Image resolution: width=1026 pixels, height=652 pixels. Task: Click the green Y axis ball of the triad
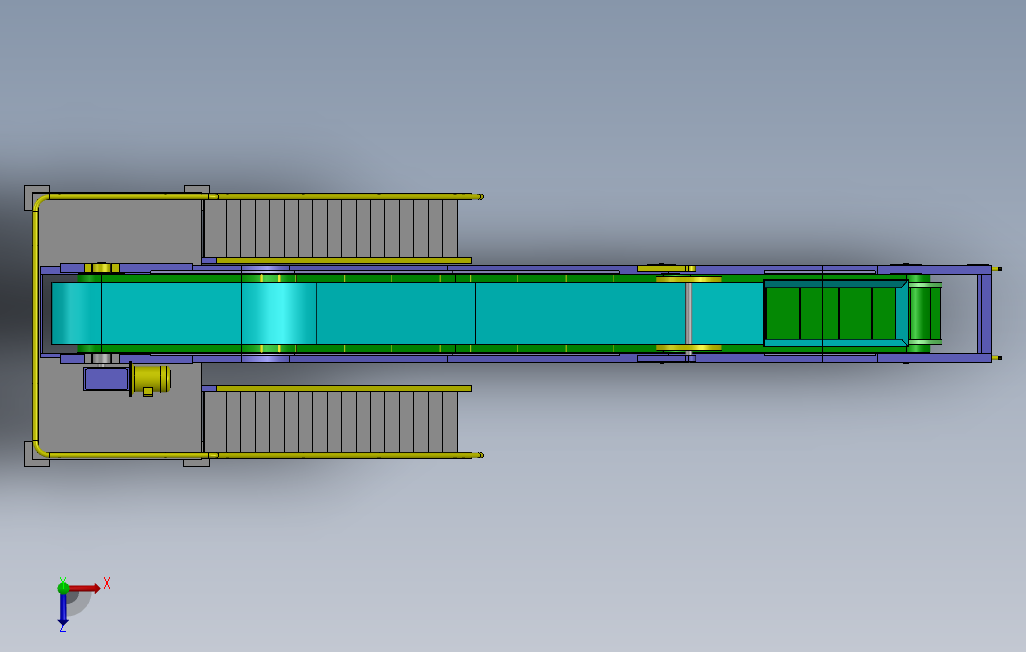point(63,588)
